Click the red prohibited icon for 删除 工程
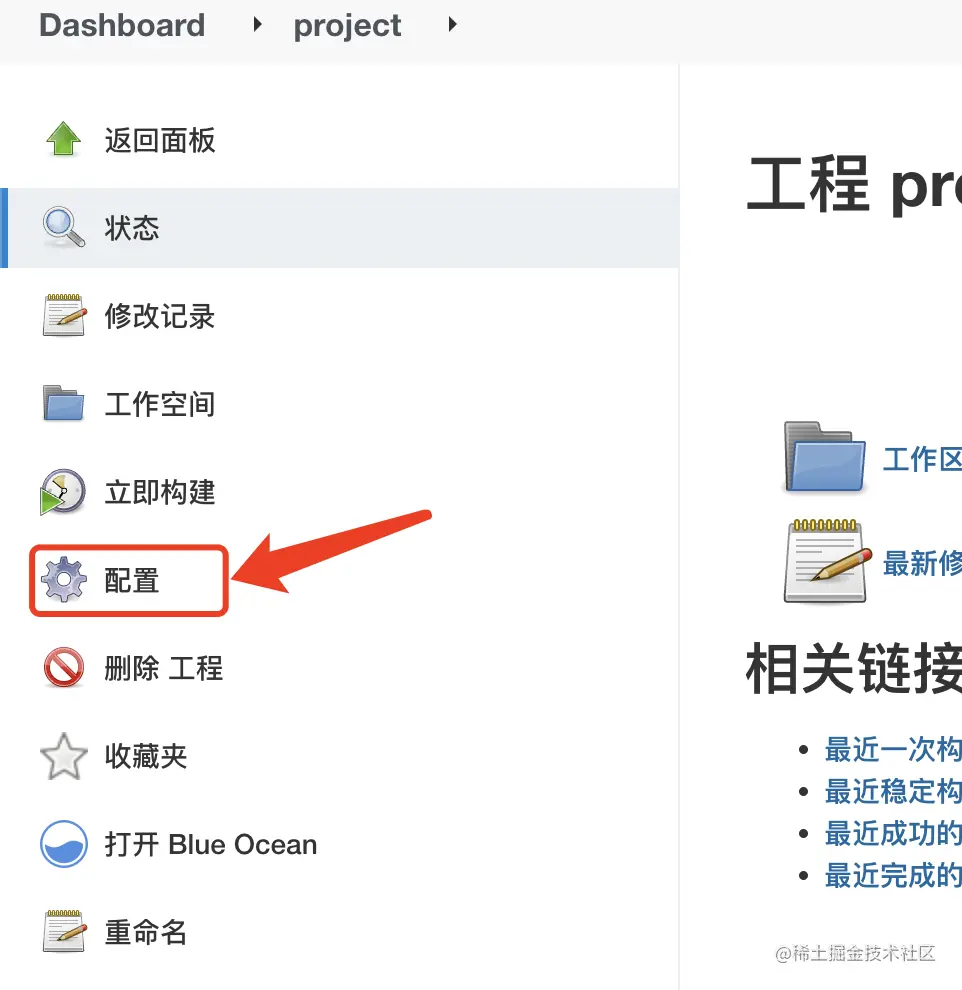Screen dimensions: 962x990 click(64, 668)
